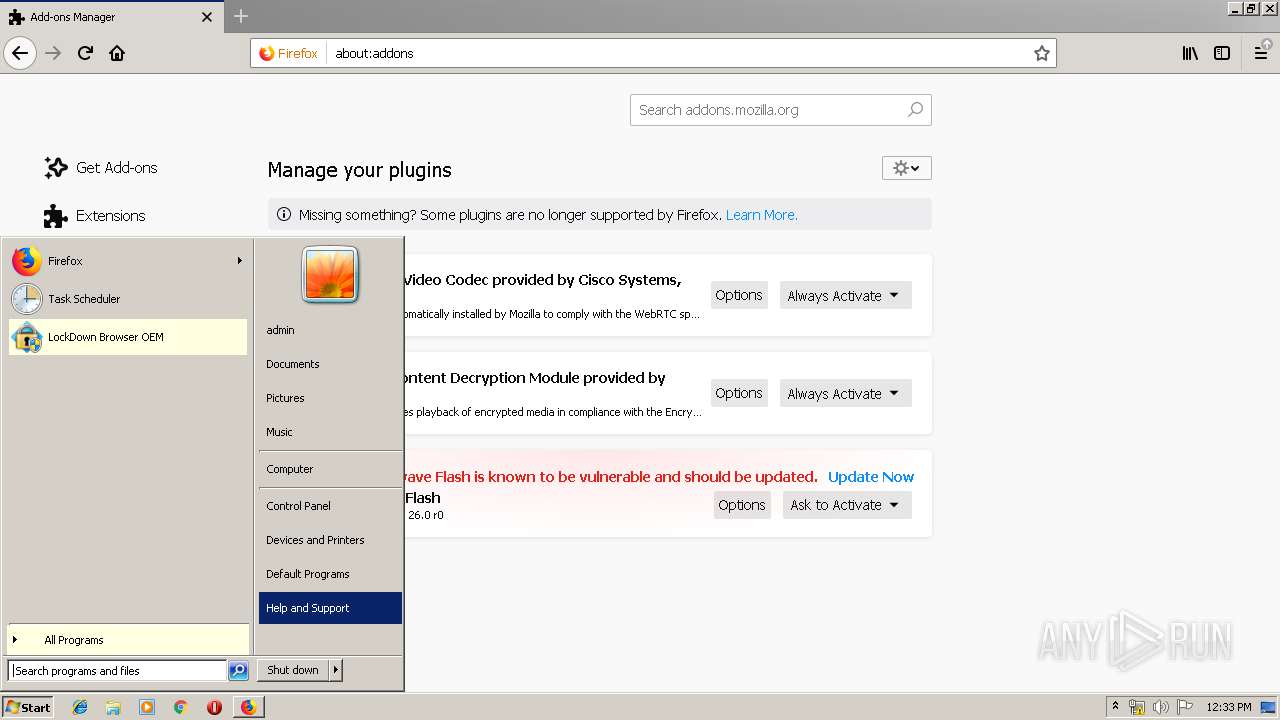Expand shut down options arrow

tap(336, 670)
